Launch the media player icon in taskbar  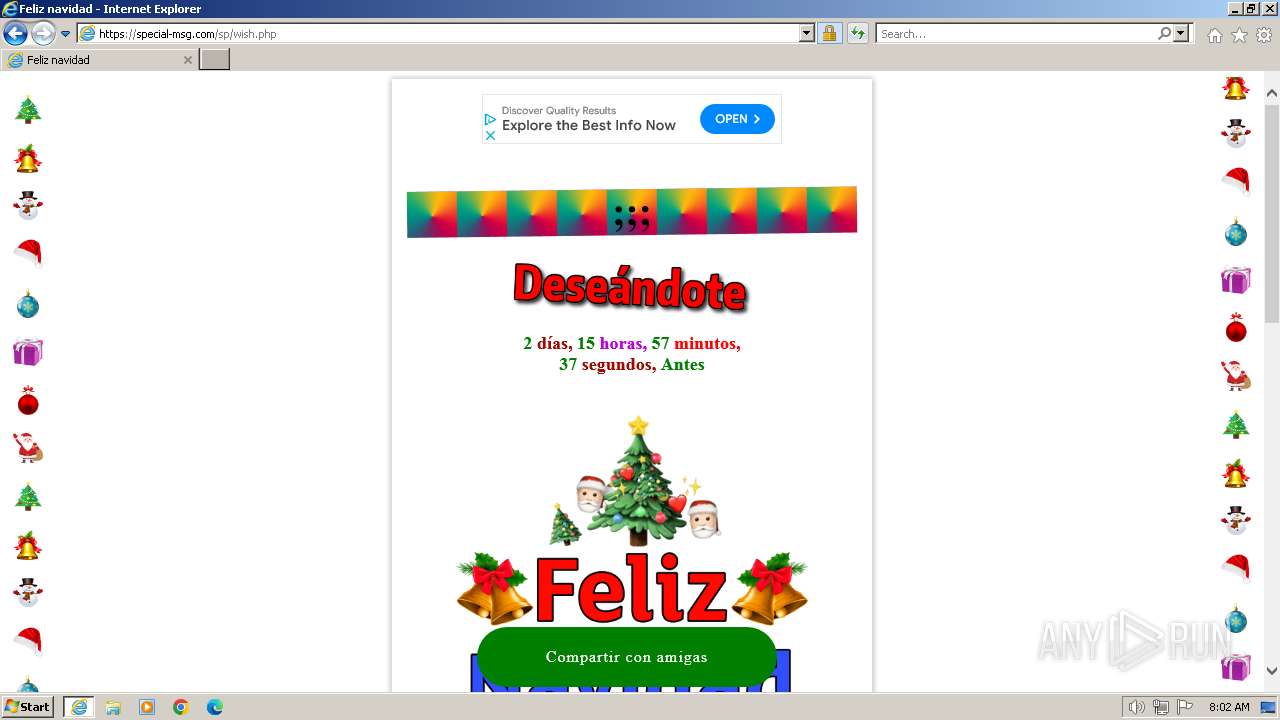147,707
